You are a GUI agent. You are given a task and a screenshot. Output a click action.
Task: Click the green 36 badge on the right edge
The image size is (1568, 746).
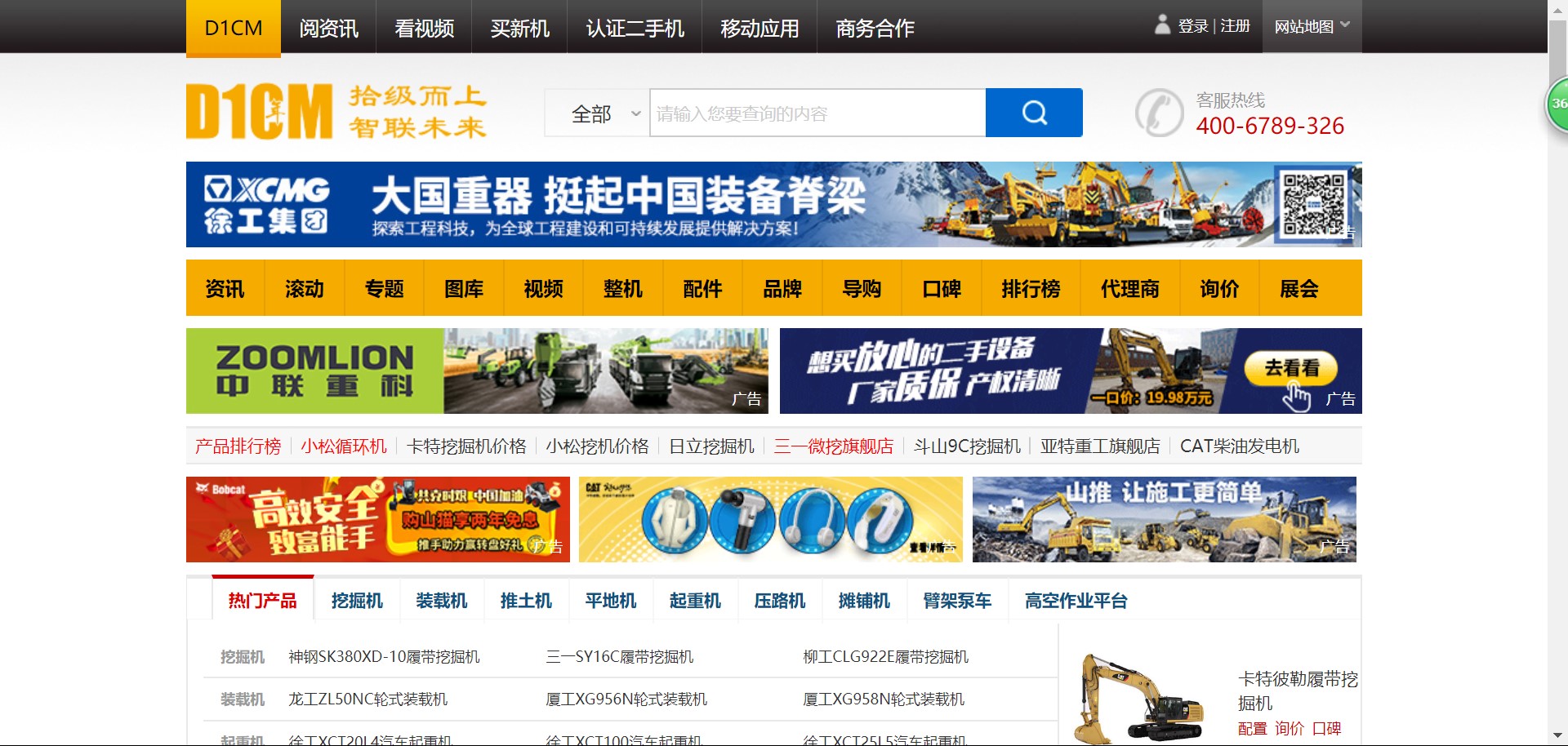pyautogui.click(x=1557, y=104)
